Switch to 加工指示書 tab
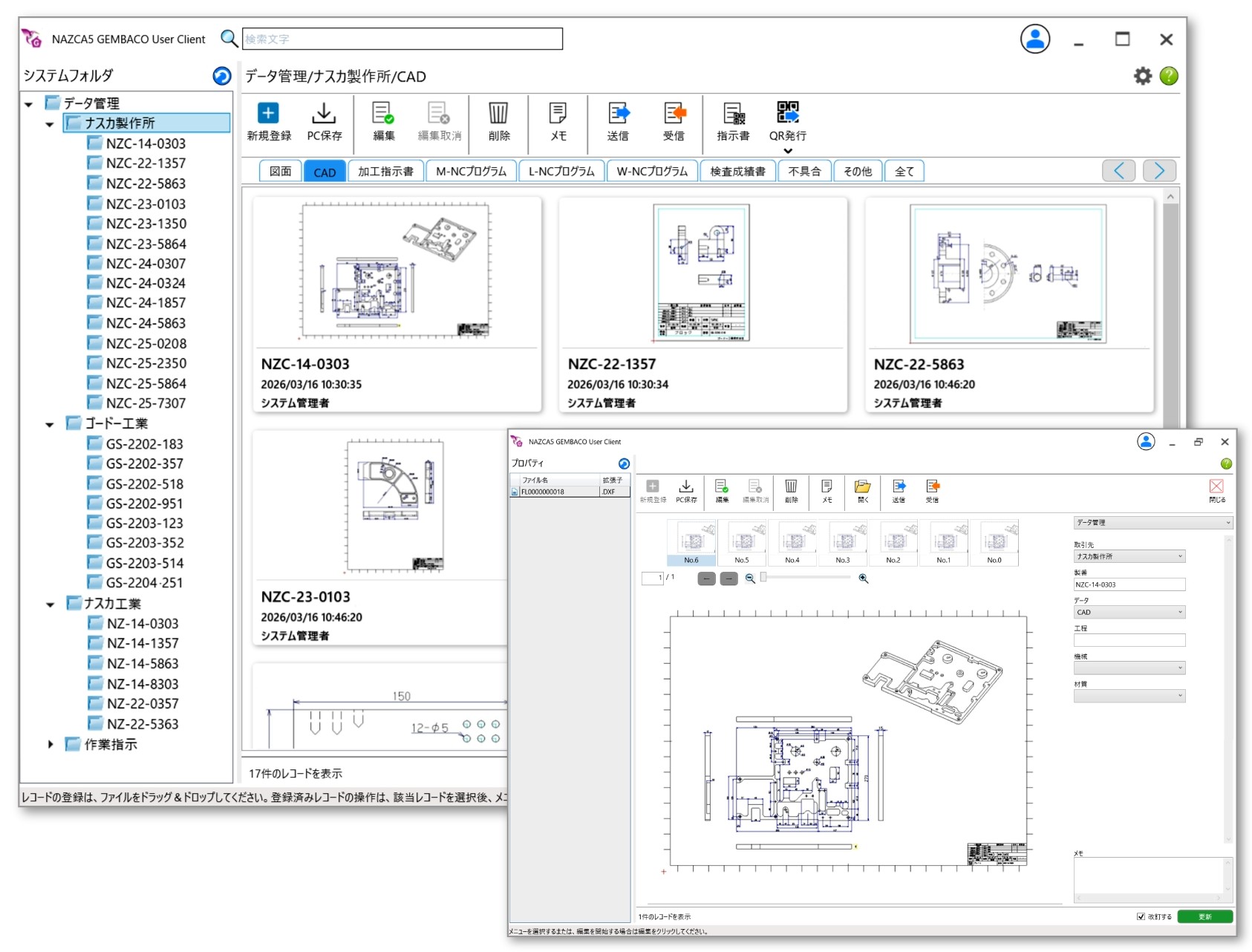The height and width of the screenshot is (952, 1252). [385, 172]
